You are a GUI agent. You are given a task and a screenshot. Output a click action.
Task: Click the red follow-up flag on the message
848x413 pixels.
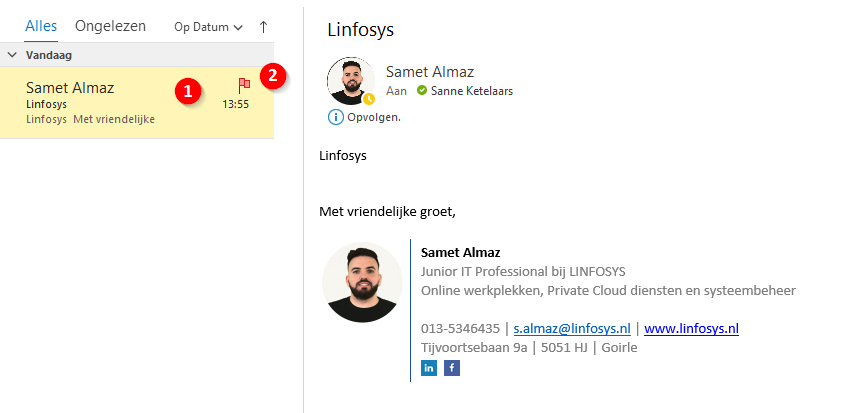click(243, 85)
